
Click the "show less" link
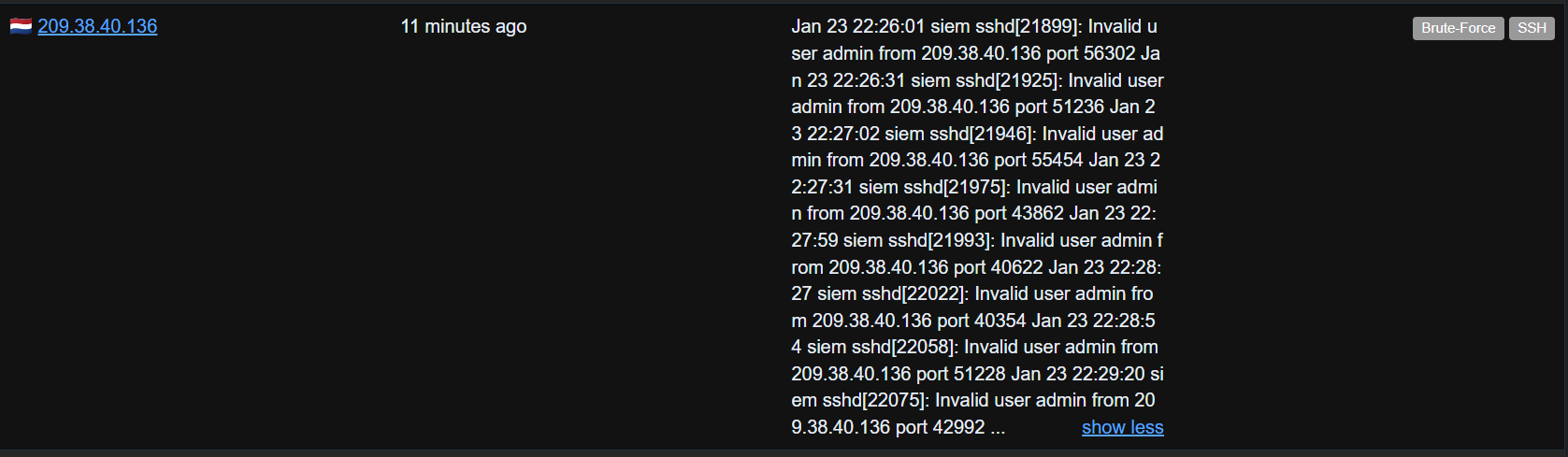(x=1122, y=427)
